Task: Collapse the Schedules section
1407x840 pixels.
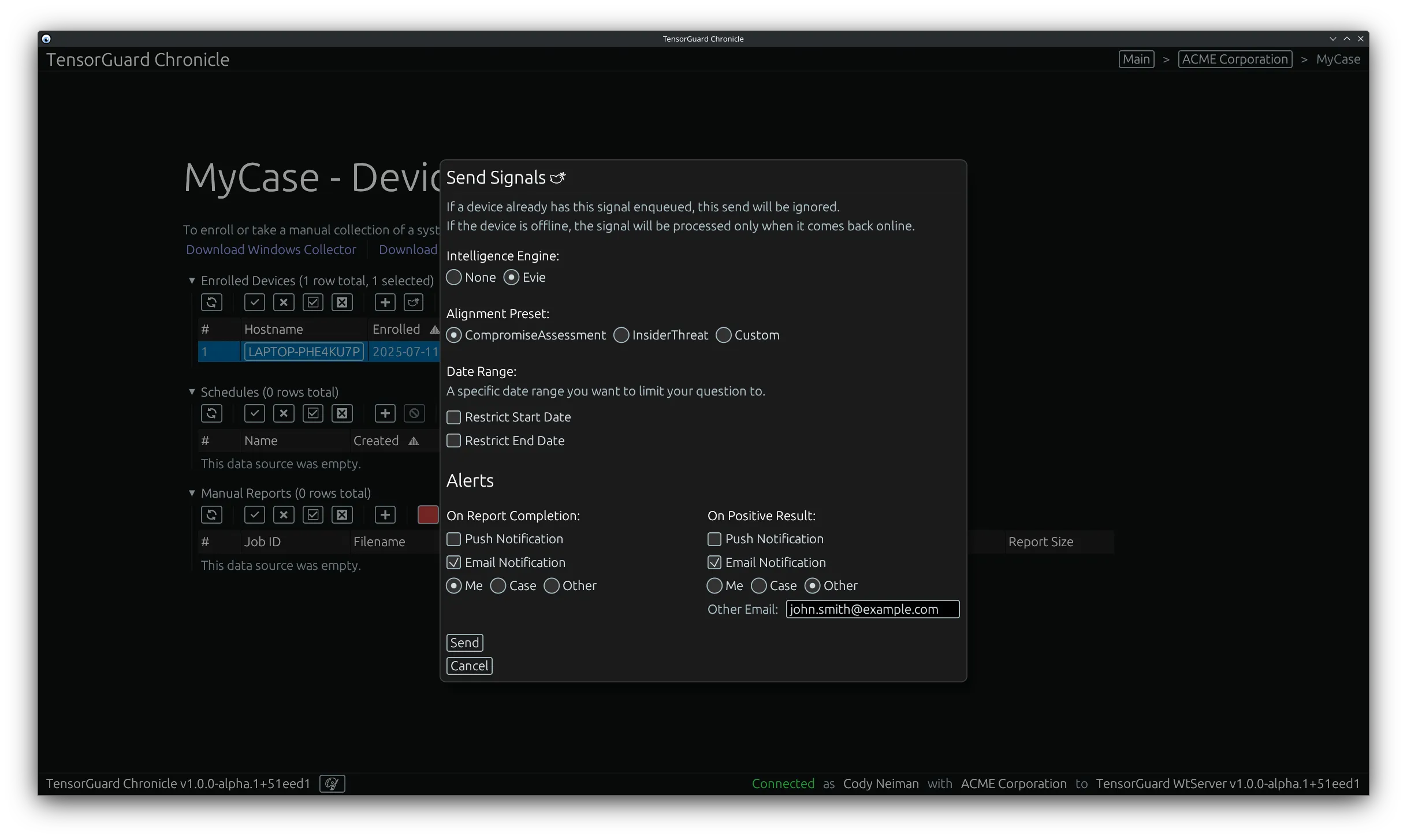Action: (x=192, y=391)
